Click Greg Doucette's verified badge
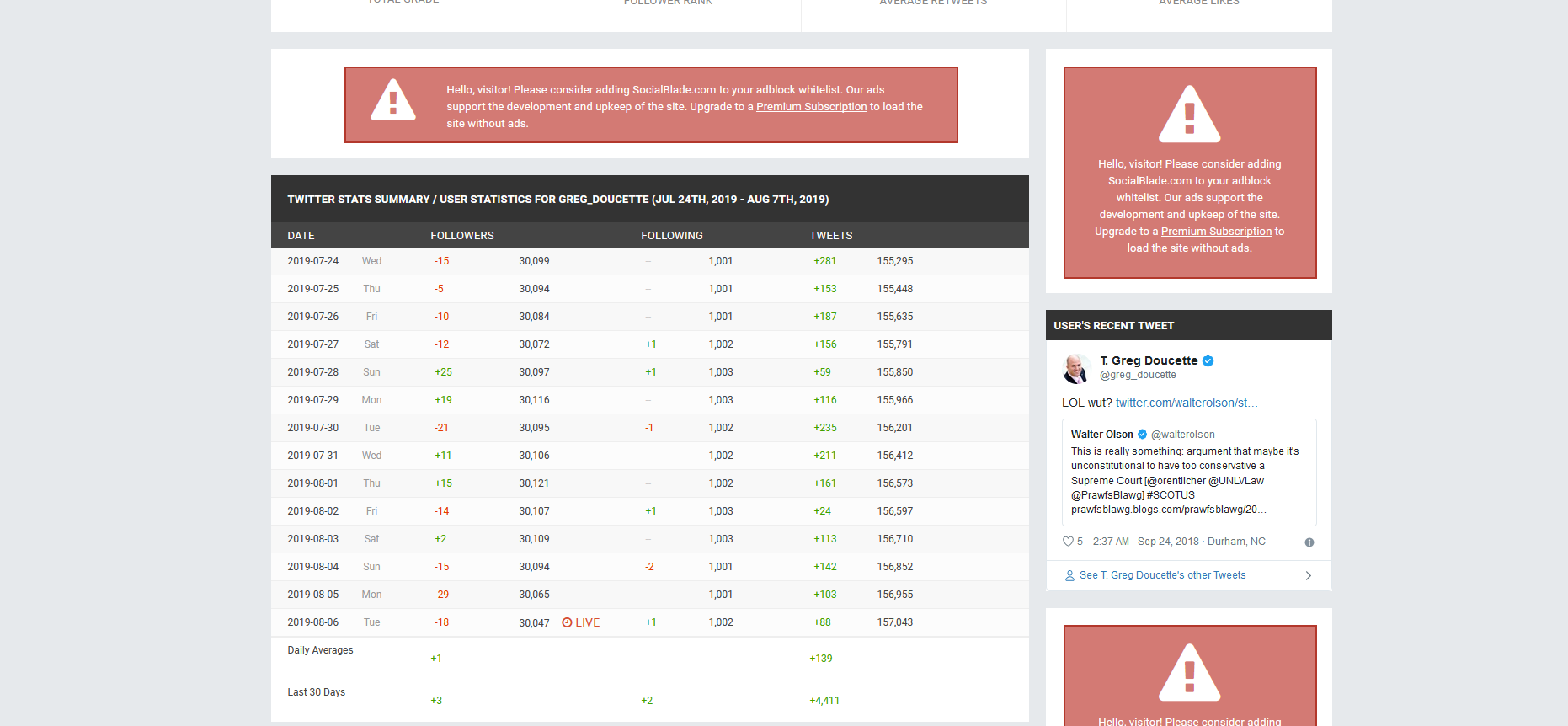The height and width of the screenshot is (726, 1568). 1208,360
